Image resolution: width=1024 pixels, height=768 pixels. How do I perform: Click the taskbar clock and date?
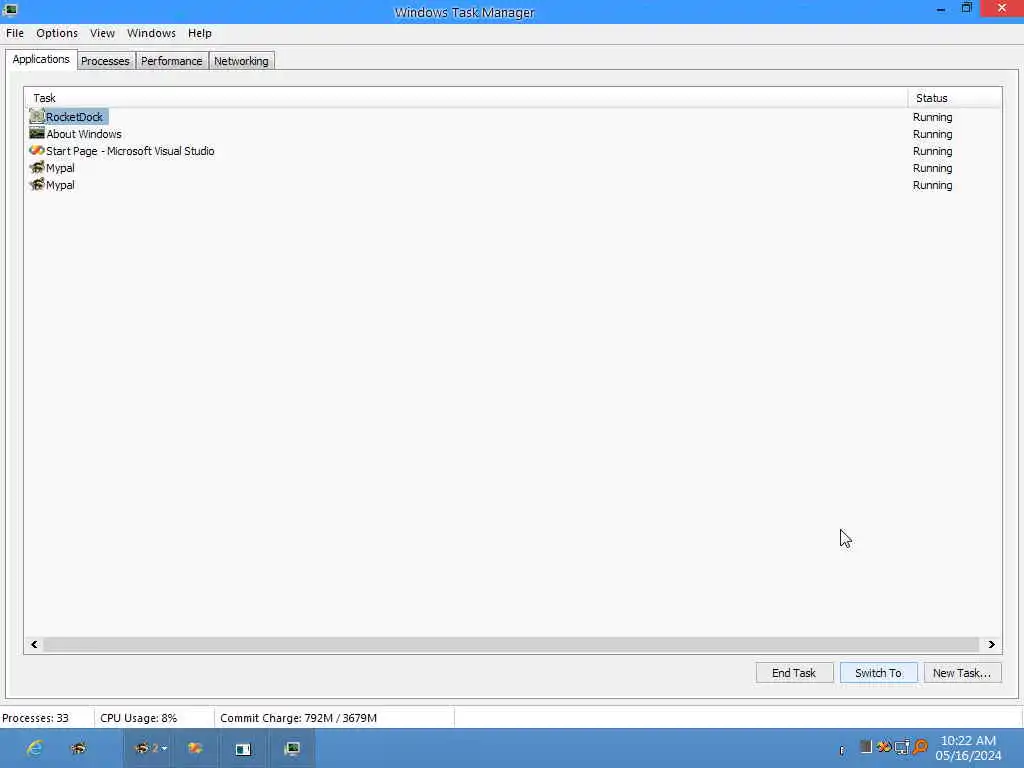968,748
